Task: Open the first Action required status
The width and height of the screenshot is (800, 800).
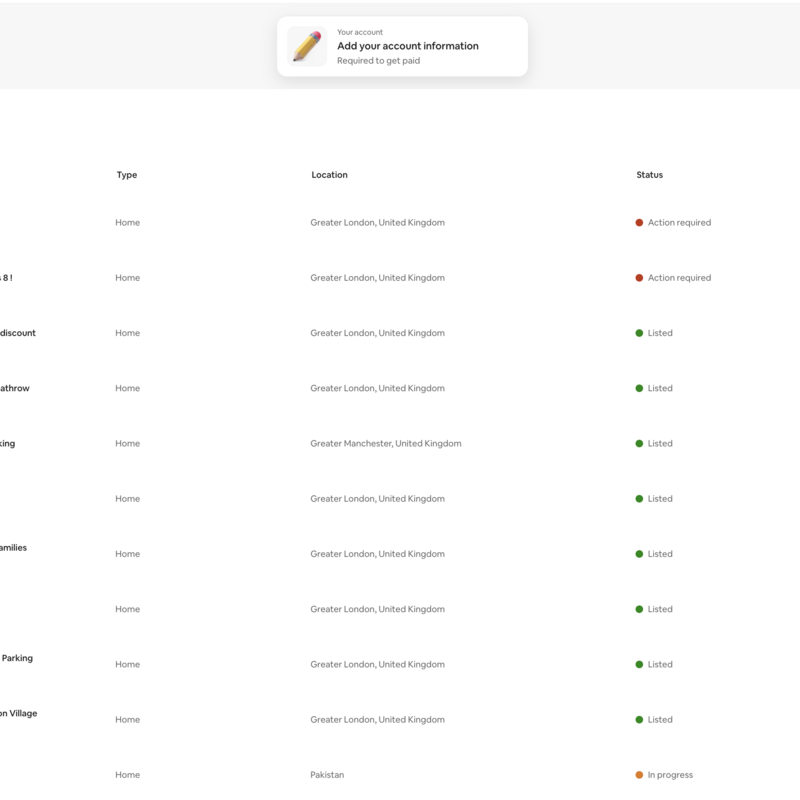Action: [679, 222]
